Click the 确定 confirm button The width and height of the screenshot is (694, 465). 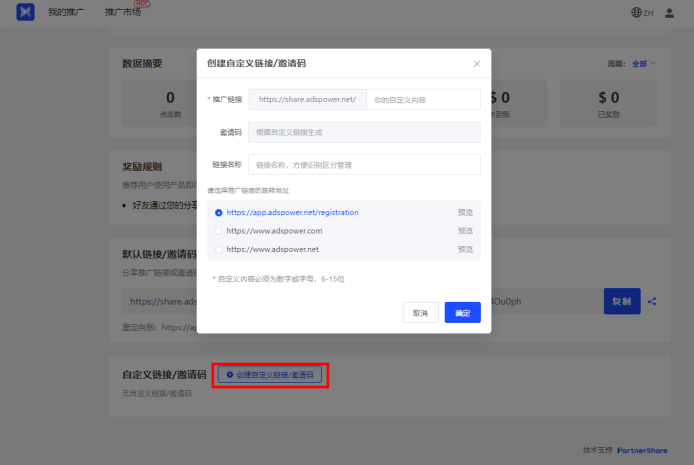463,313
